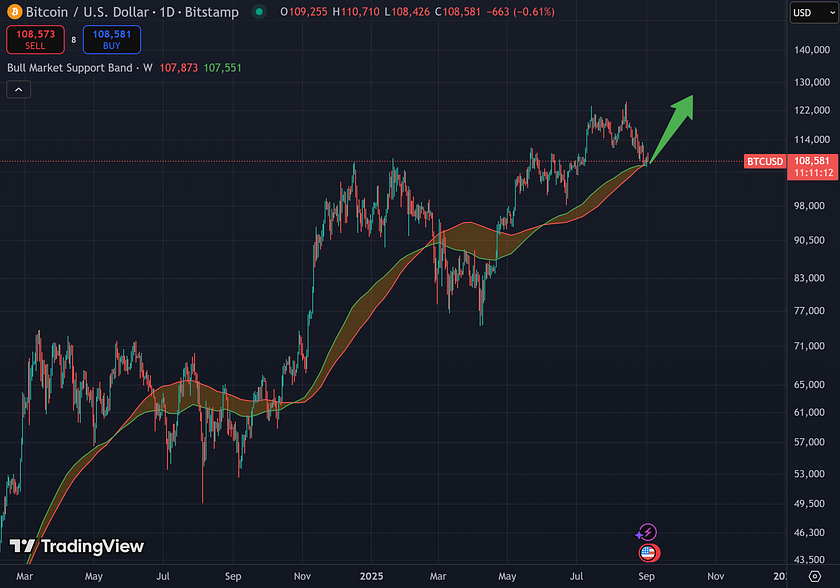Click the 1D interval label in title
Viewport: 840px width, 588px height.
tap(167, 12)
